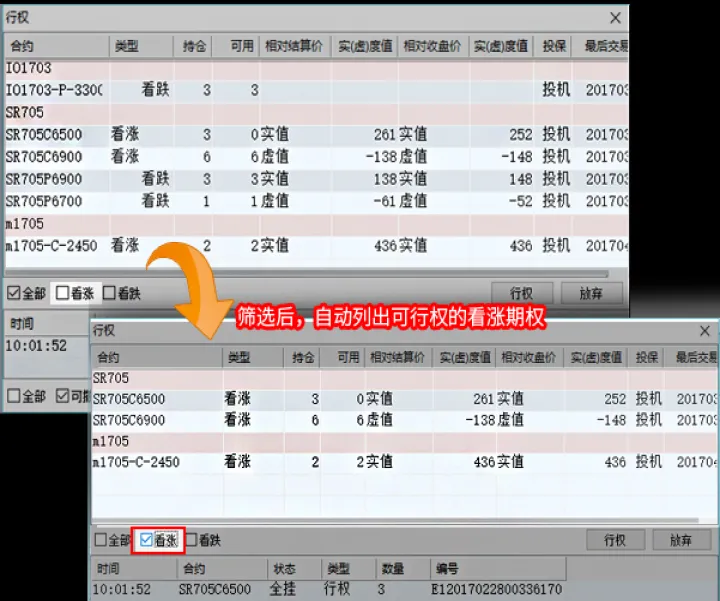
Task: Click the 投保 header in the front window
Action: tap(647, 357)
